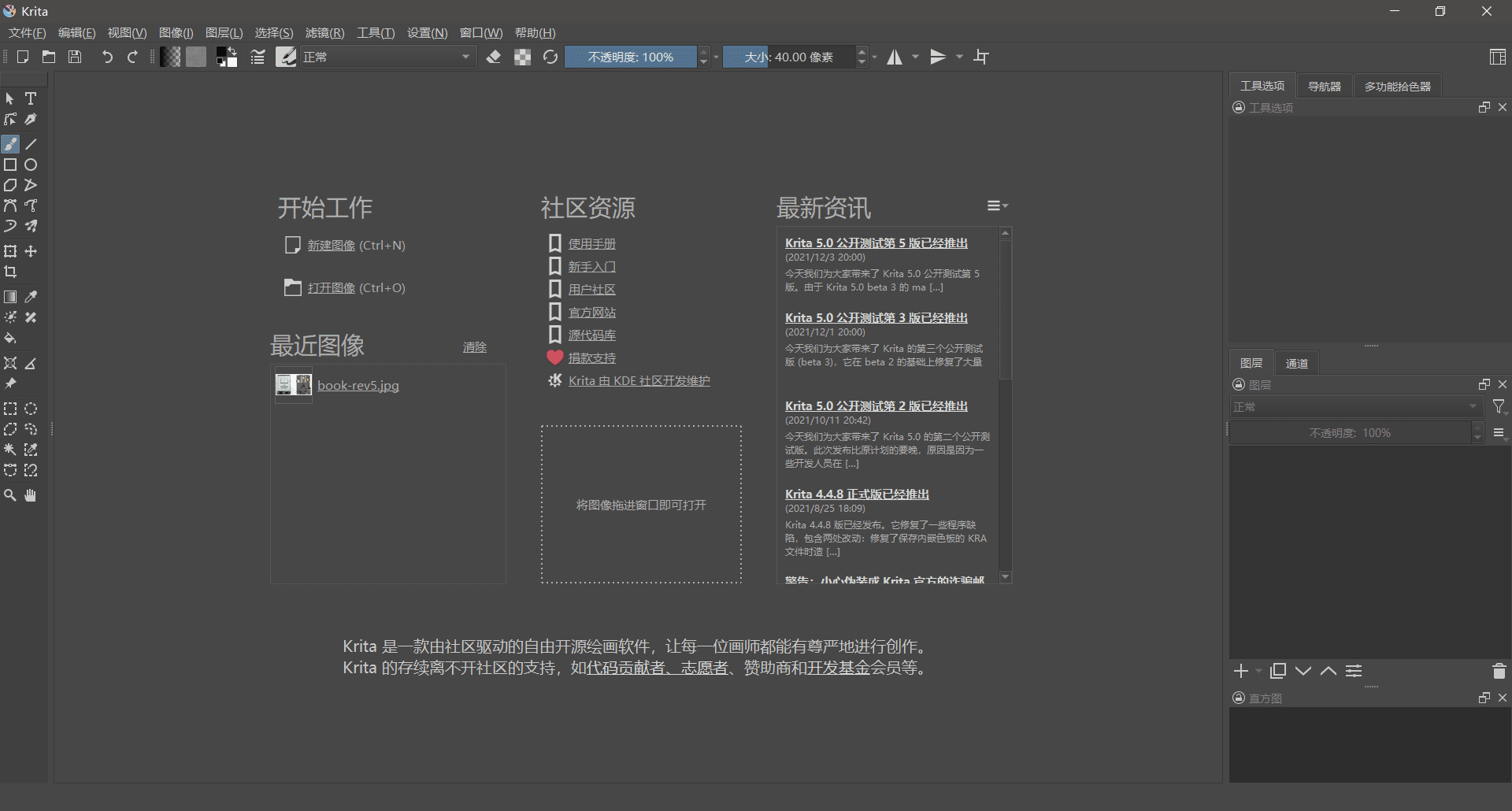Enable horizontal mirror painting

tap(897, 56)
